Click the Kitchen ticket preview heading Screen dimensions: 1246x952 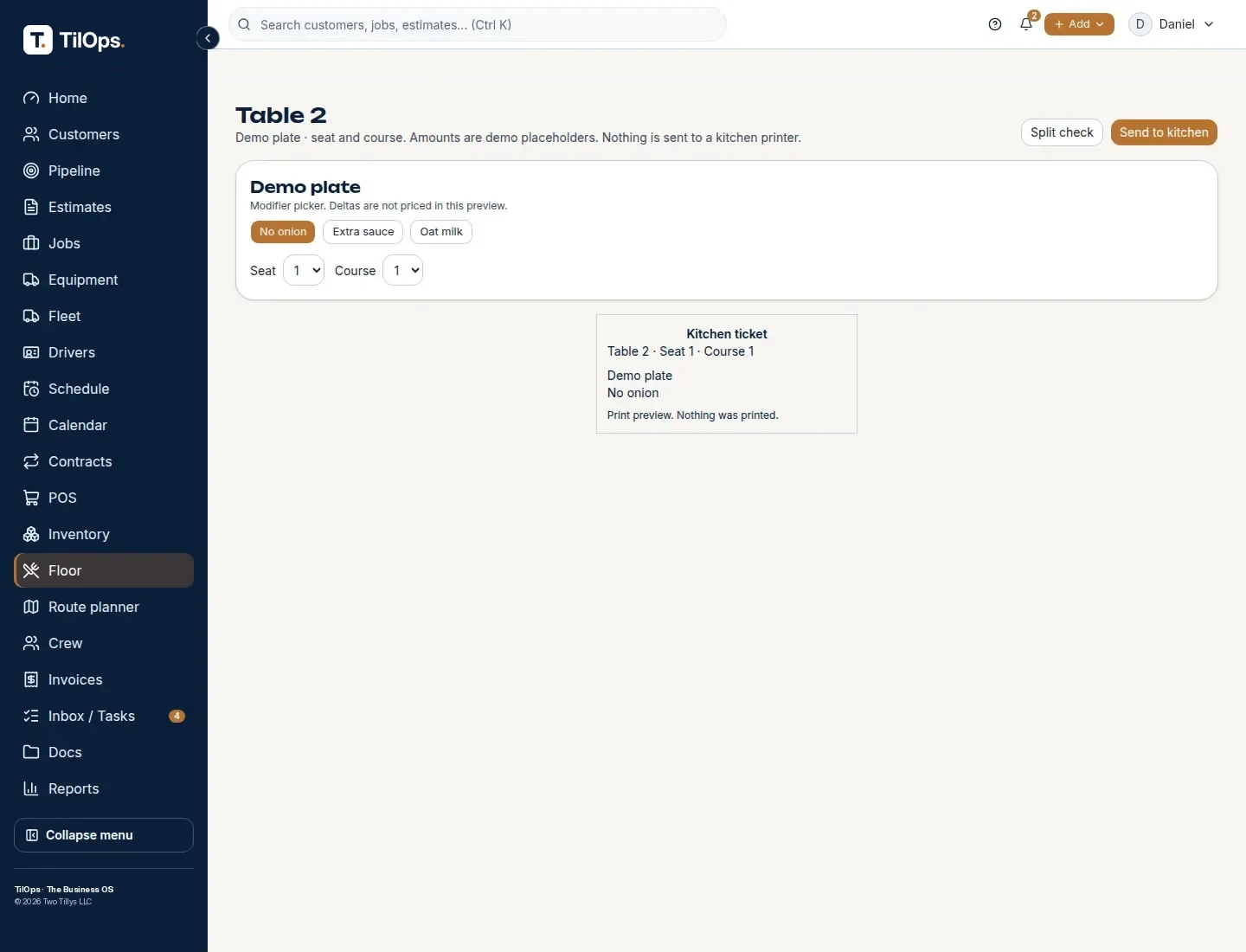tap(727, 334)
